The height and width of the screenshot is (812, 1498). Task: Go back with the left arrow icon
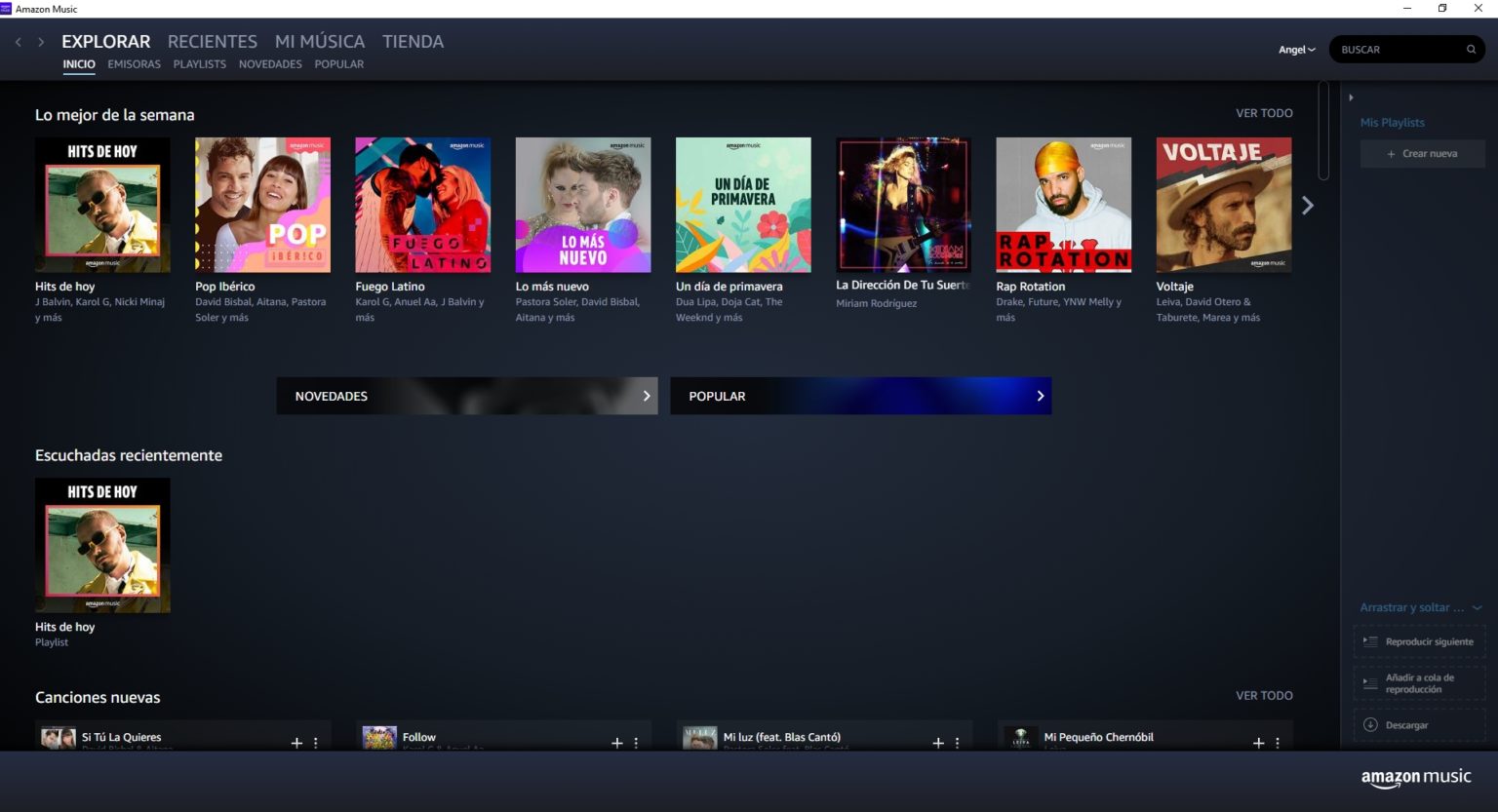point(19,42)
